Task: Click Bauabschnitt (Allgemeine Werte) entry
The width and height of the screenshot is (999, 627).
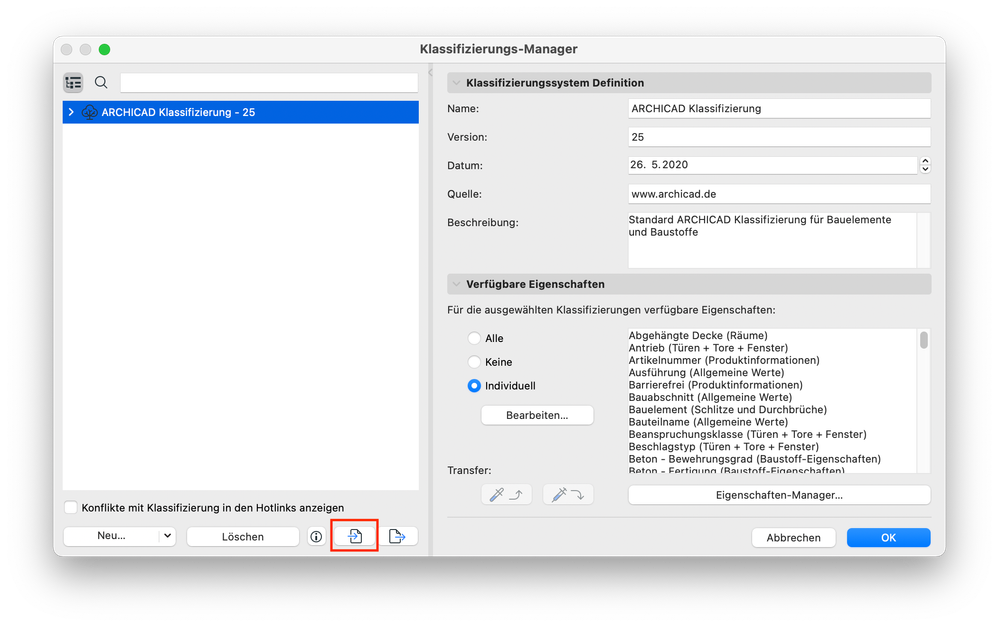Action: point(710,397)
